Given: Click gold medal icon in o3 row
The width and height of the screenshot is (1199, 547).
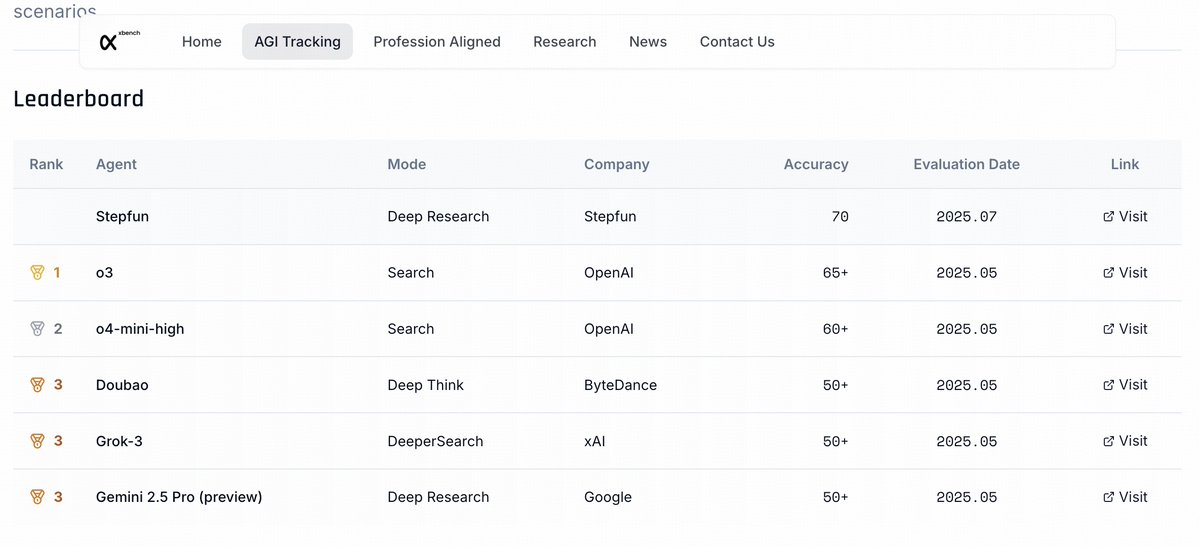Looking at the screenshot, I should click(37, 272).
